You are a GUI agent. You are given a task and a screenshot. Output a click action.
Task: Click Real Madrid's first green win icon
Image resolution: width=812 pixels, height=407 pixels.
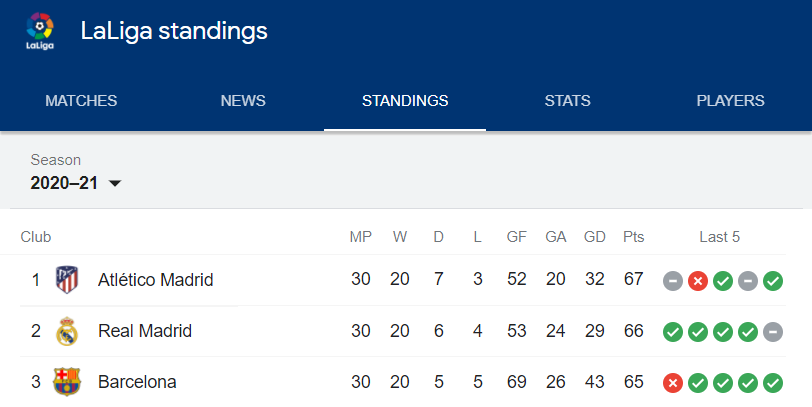click(x=673, y=332)
